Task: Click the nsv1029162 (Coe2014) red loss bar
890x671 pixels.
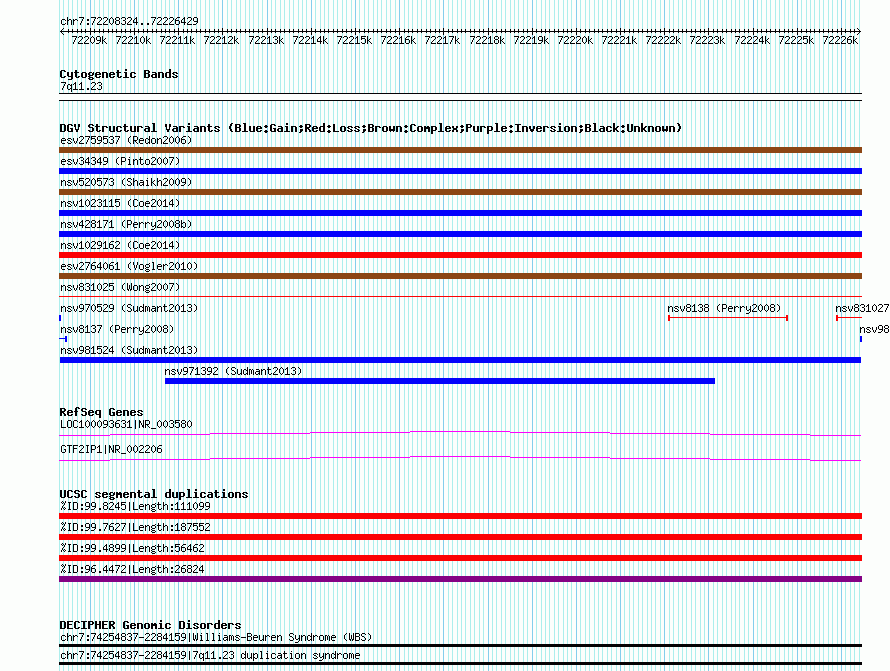Action: coord(460,255)
